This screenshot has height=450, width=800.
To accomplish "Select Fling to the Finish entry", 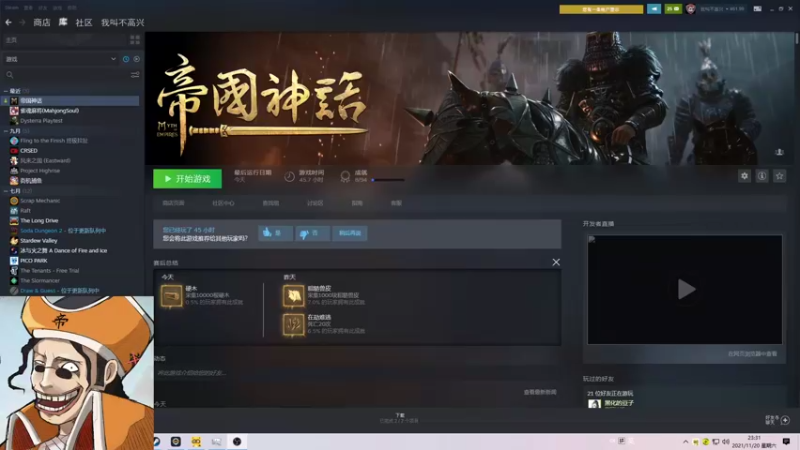I will 54,140.
